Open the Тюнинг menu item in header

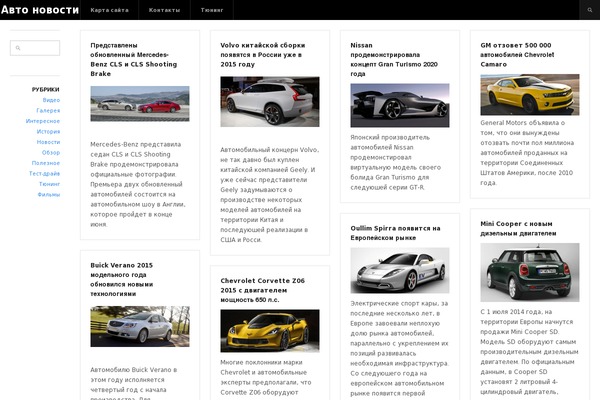click(212, 10)
